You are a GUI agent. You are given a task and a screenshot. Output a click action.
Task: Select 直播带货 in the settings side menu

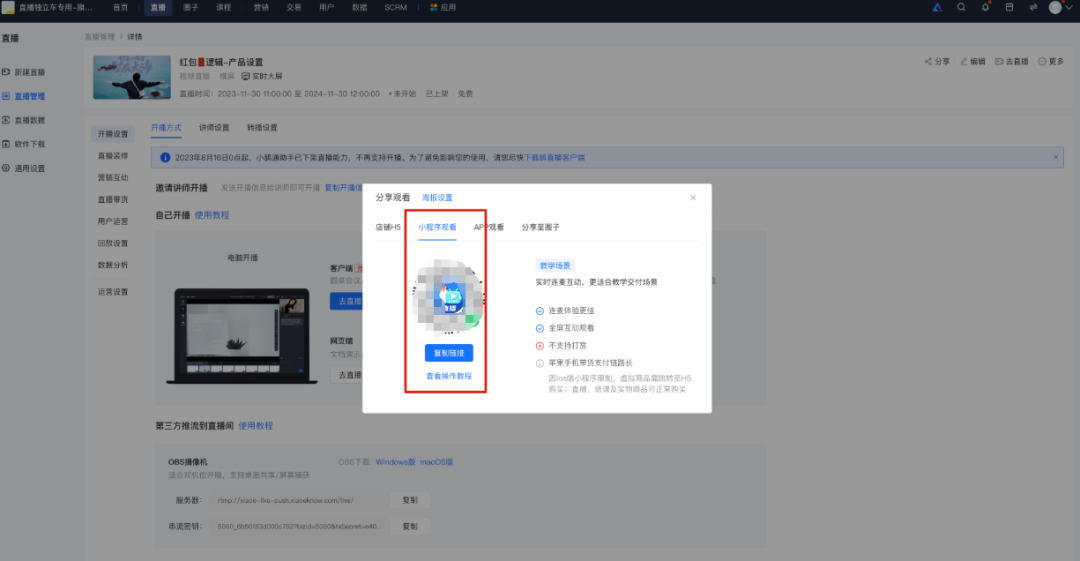point(112,200)
